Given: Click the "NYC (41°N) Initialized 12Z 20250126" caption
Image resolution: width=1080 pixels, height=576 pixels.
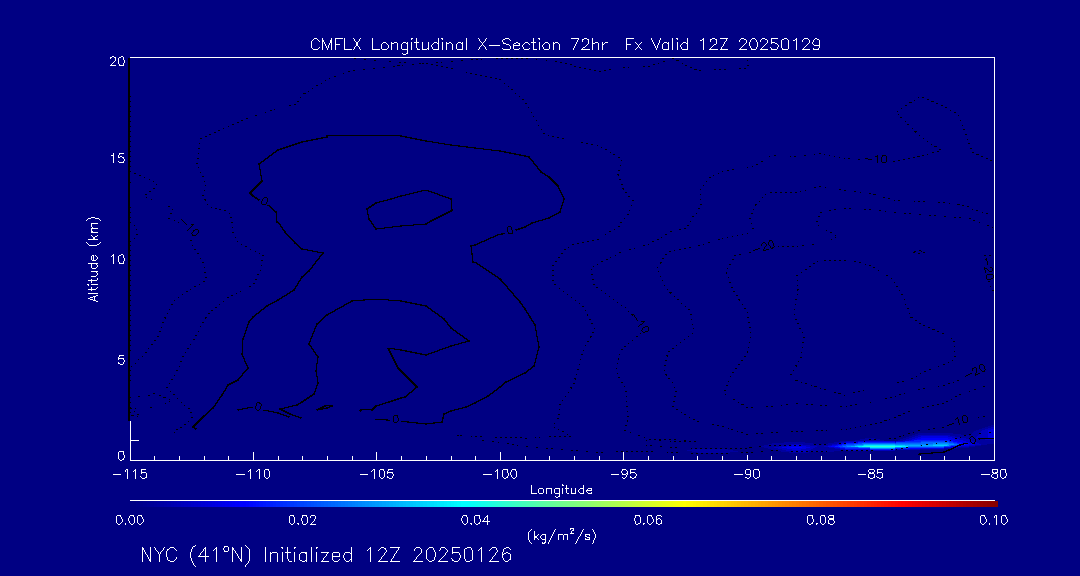Looking at the screenshot, I should [326, 556].
